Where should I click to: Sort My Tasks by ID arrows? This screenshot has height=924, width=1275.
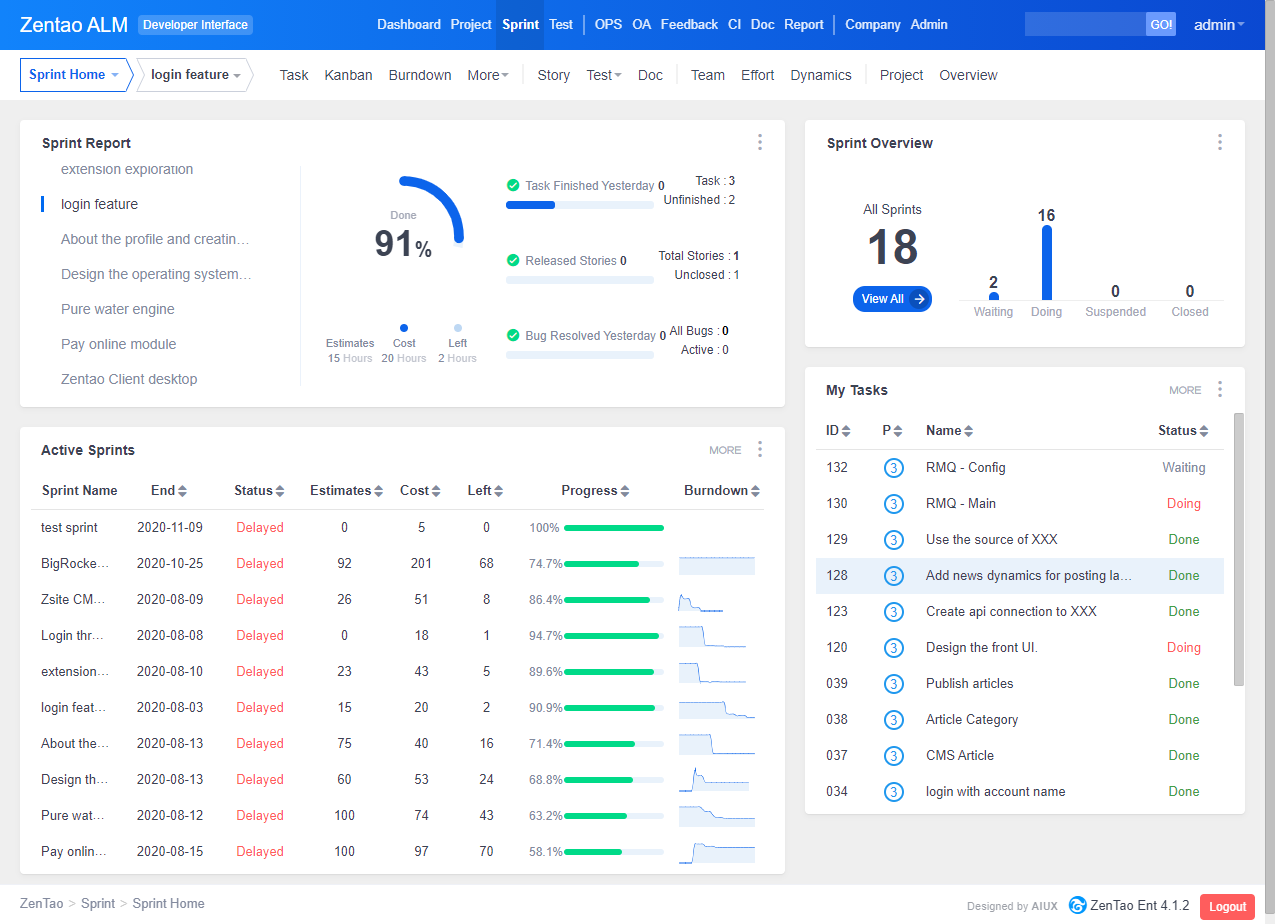846,431
